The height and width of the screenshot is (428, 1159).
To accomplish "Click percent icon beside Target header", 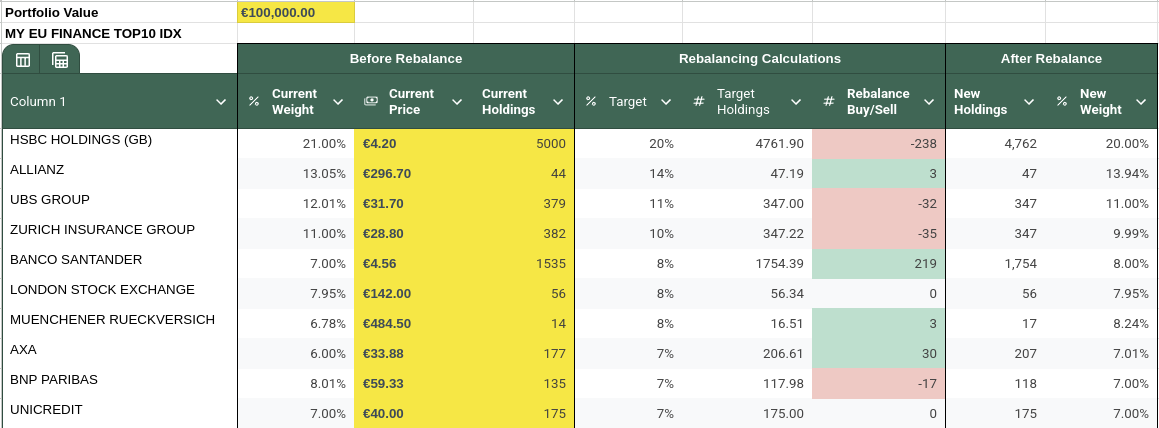I will point(591,101).
